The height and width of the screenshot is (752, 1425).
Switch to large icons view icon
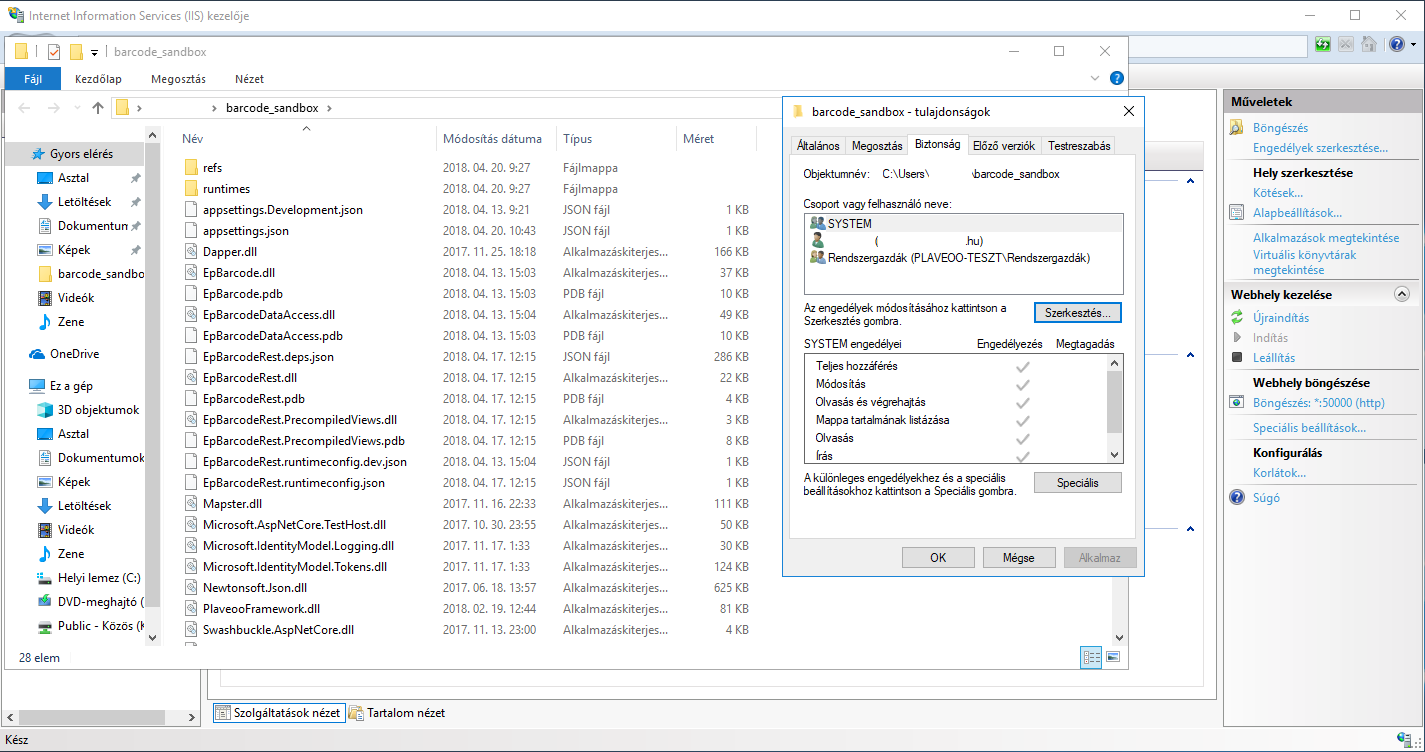(1113, 657)
